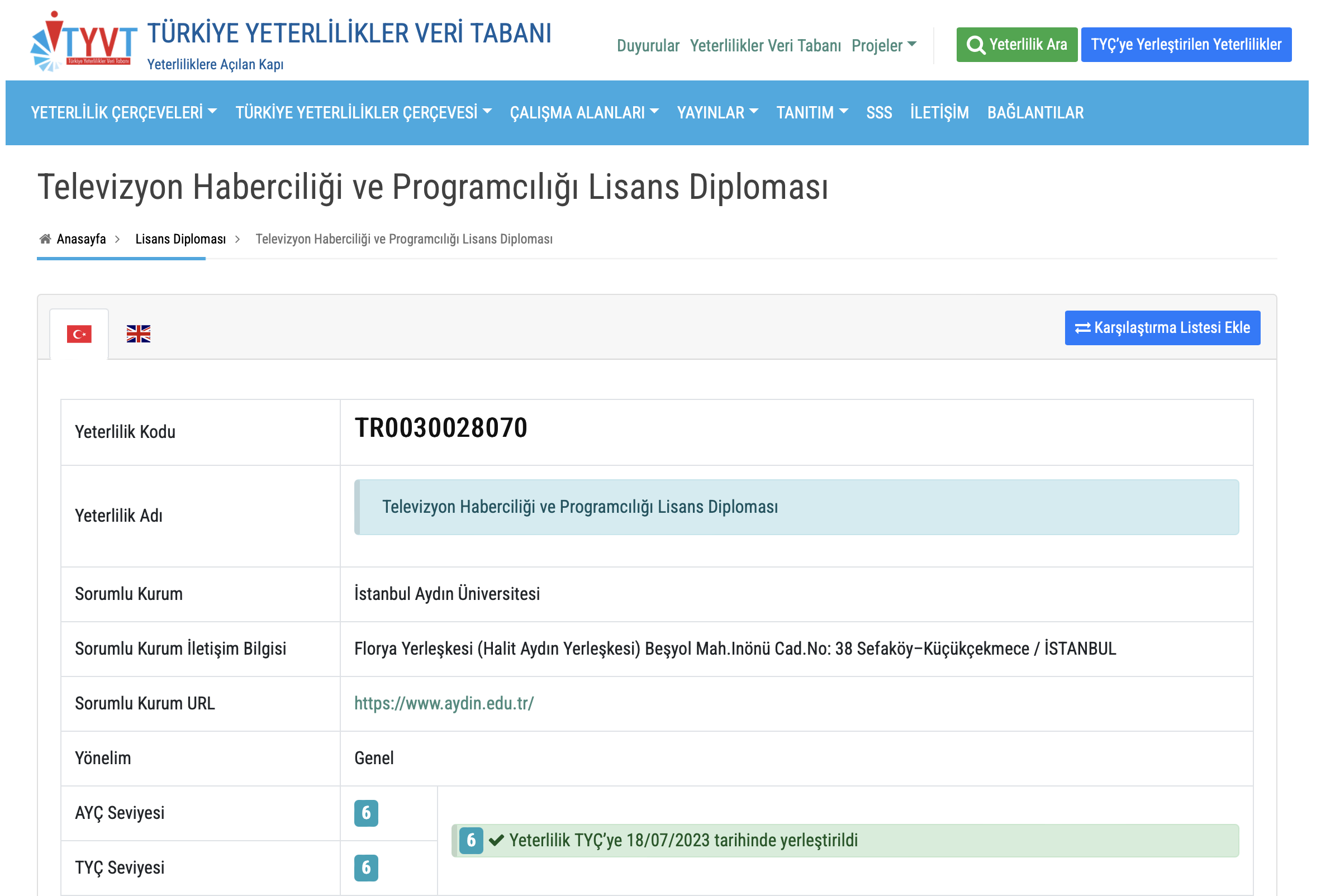Click the checkmark icon in the green notice

[497, 841]
